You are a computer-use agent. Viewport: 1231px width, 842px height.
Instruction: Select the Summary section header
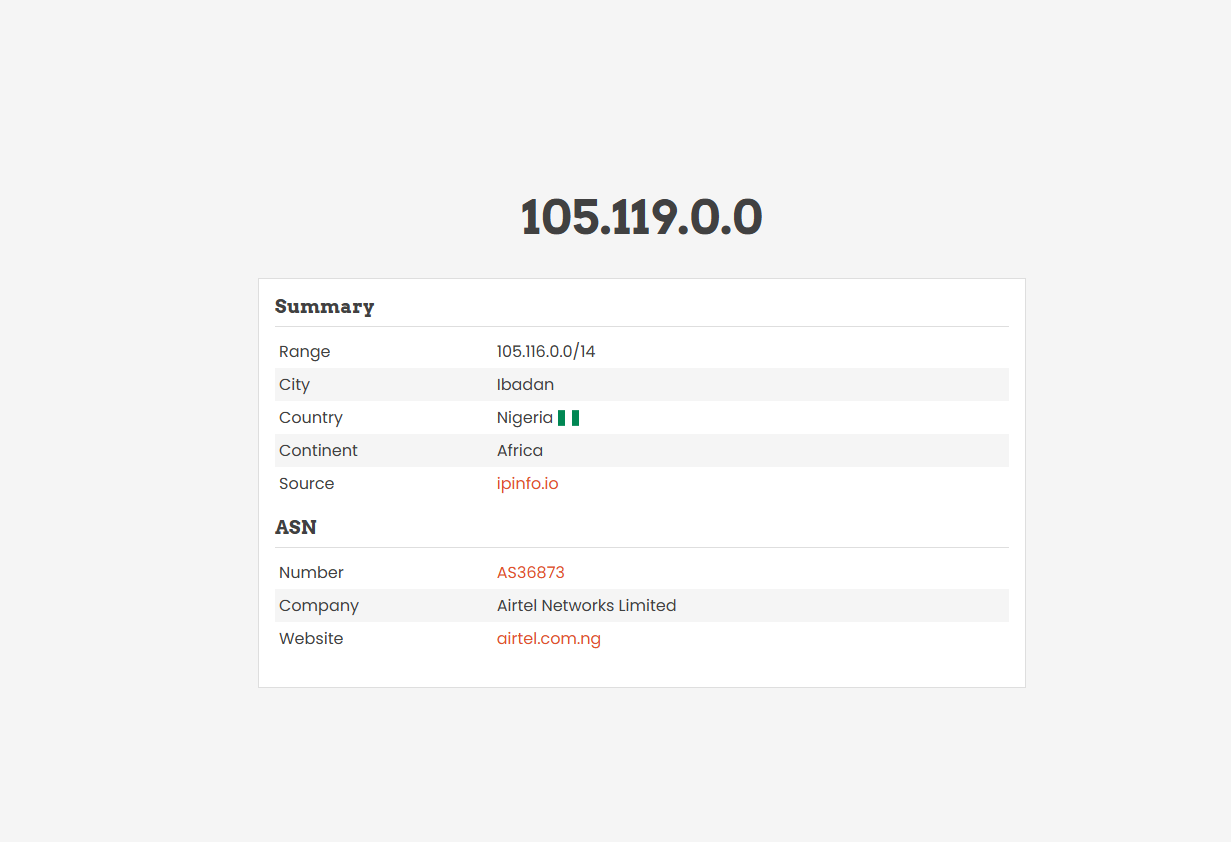pos(324,306)
